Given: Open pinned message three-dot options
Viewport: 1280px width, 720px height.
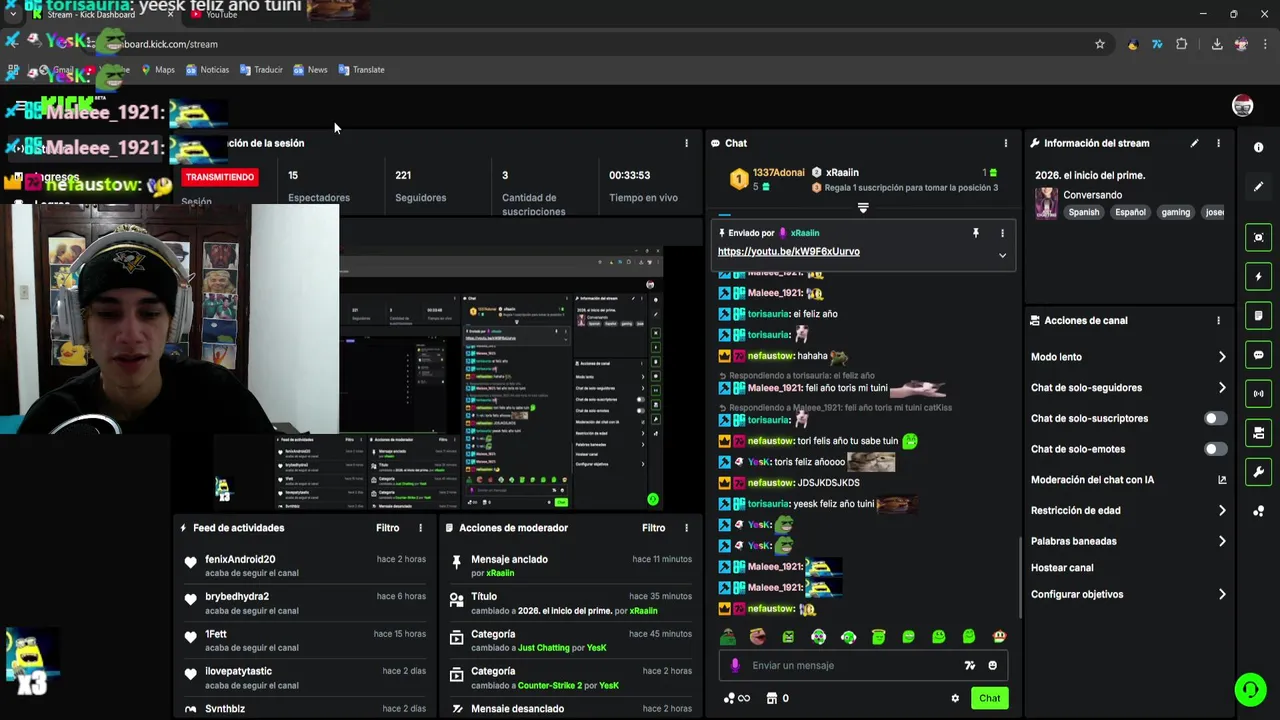Looking at the screenshot, I should pos(1002,233).
